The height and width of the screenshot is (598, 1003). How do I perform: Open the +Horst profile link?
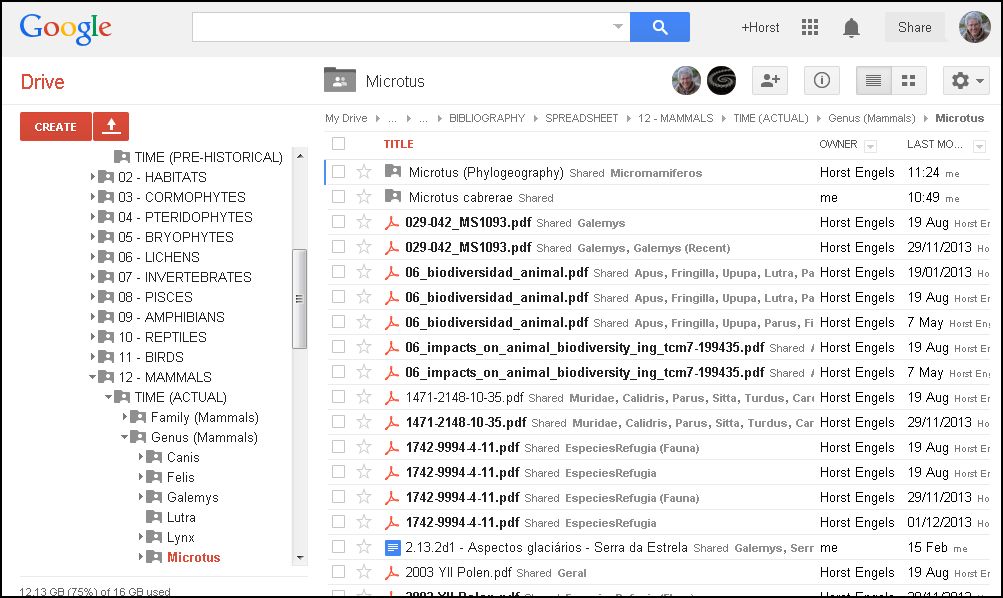coord(760,28)
